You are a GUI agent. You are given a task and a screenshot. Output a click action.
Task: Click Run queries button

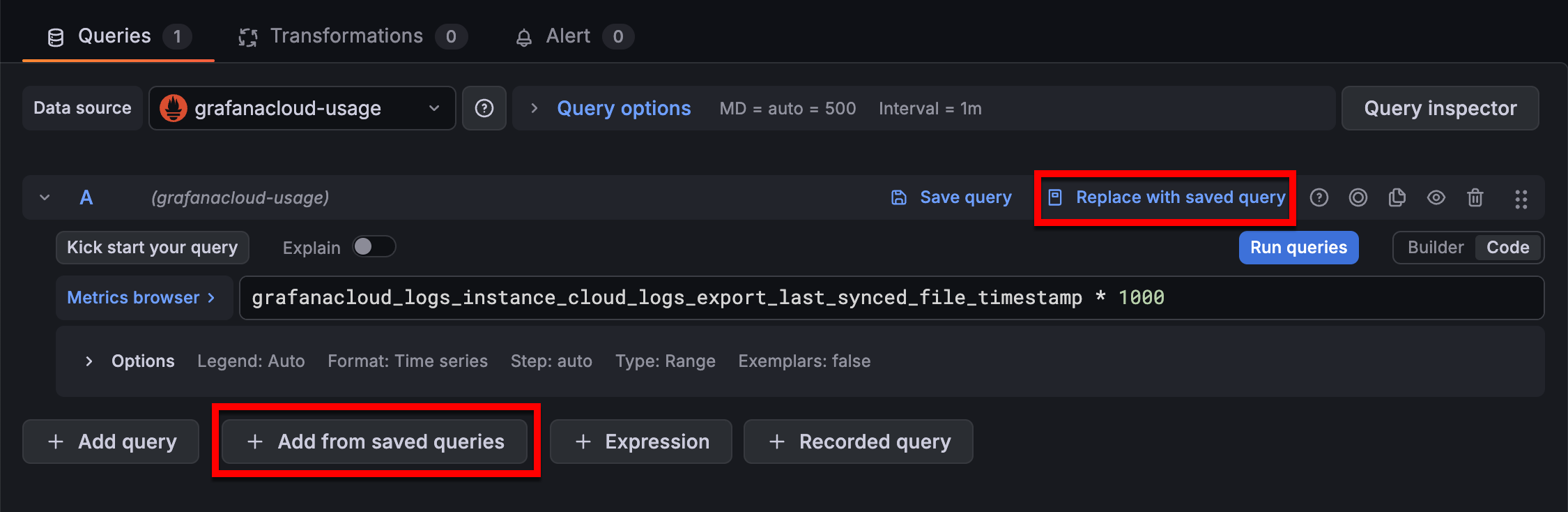[1298, 248]
